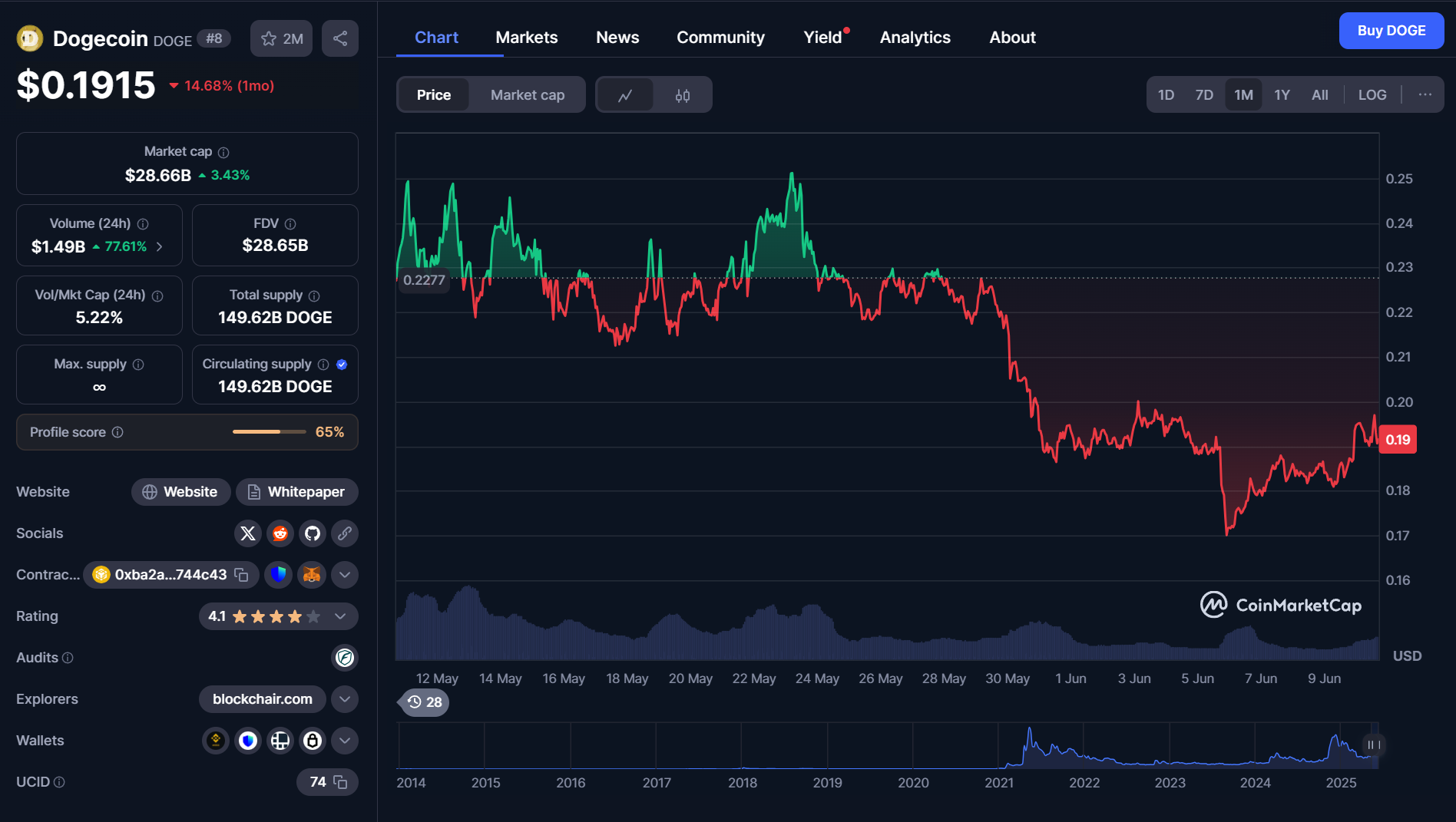Switch chart to Market cap view

(528, 95)
